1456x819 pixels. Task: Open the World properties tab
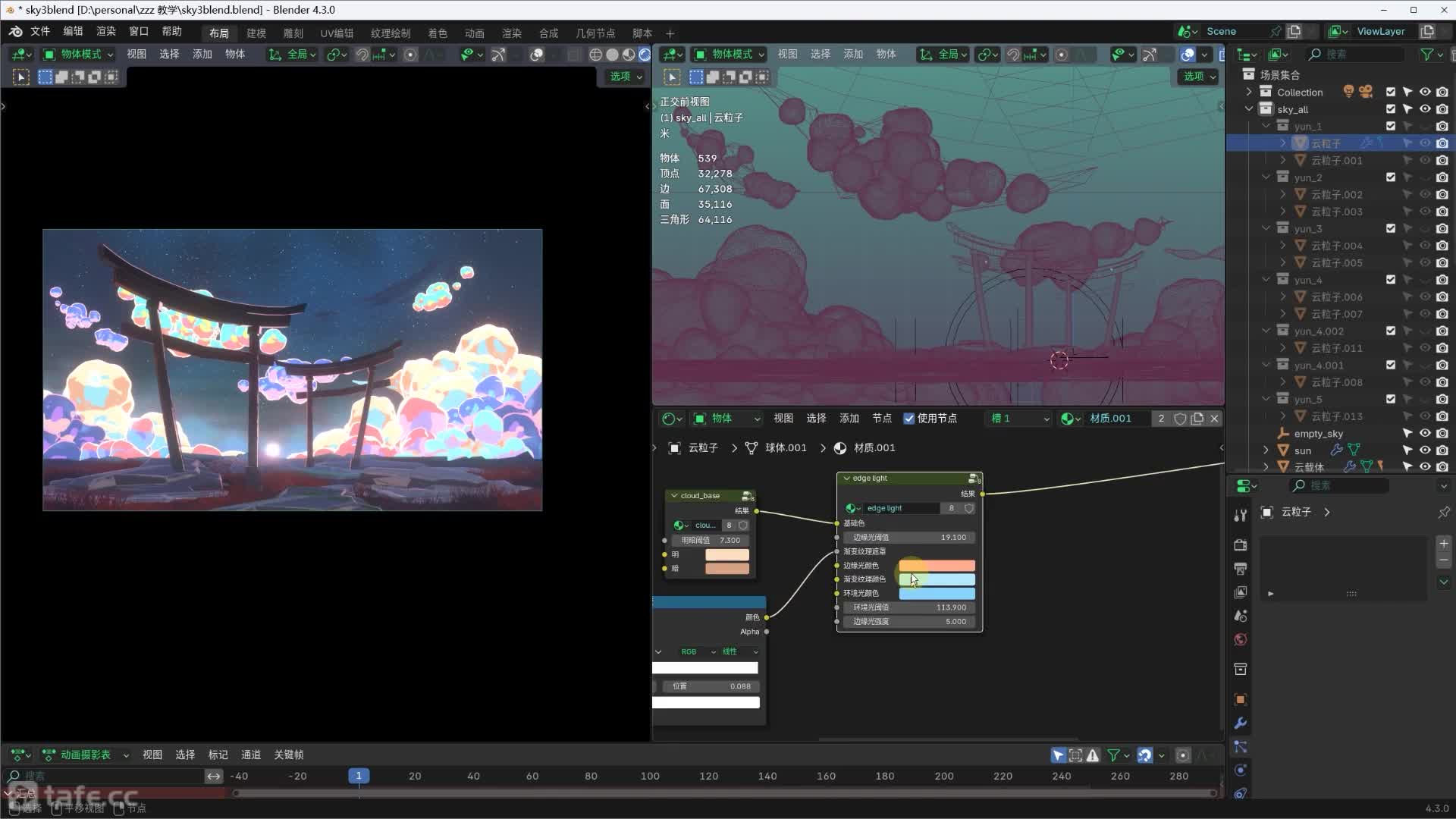[x=1241, y=640]
